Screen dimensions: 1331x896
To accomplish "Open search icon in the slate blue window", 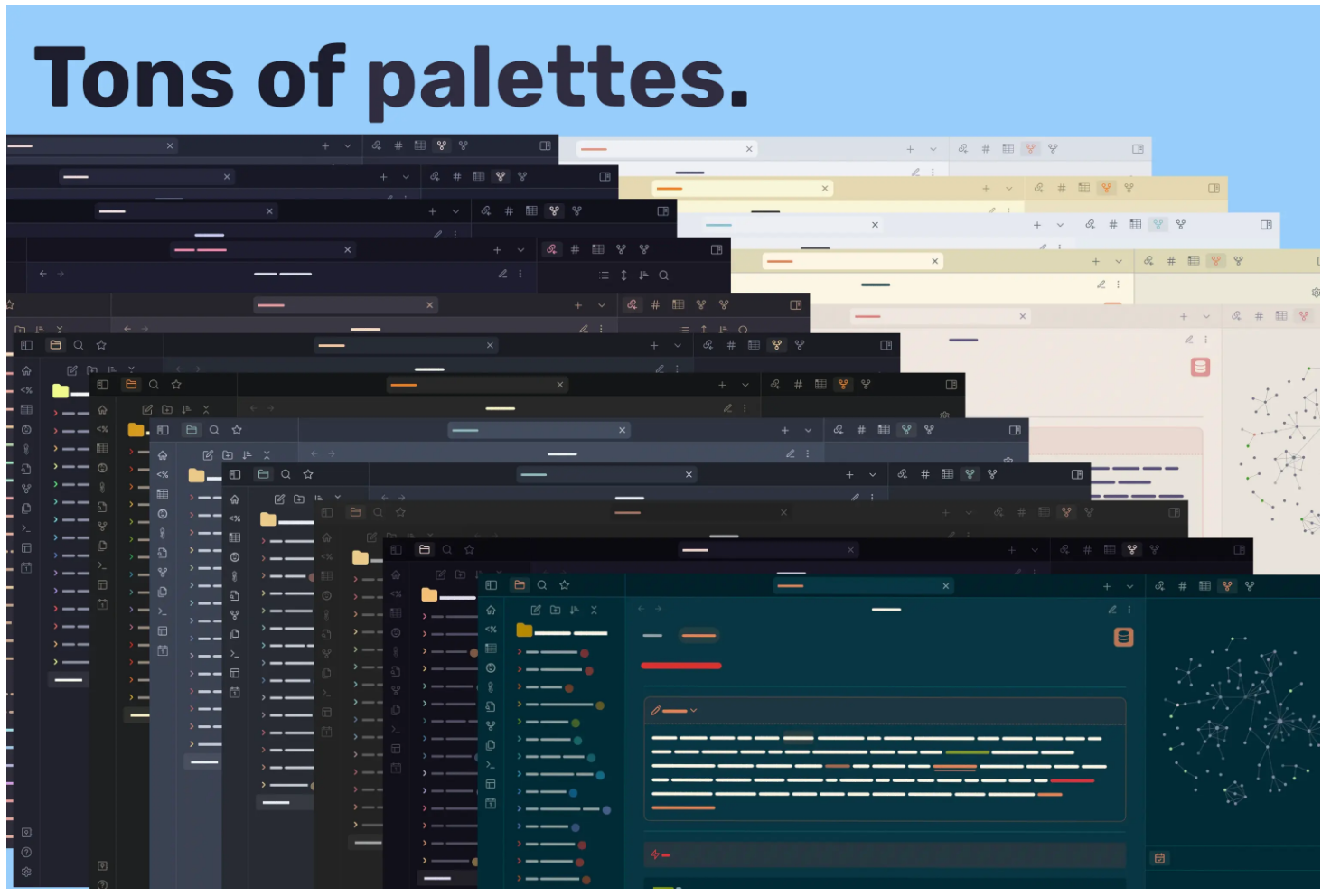I will [214, 430].
